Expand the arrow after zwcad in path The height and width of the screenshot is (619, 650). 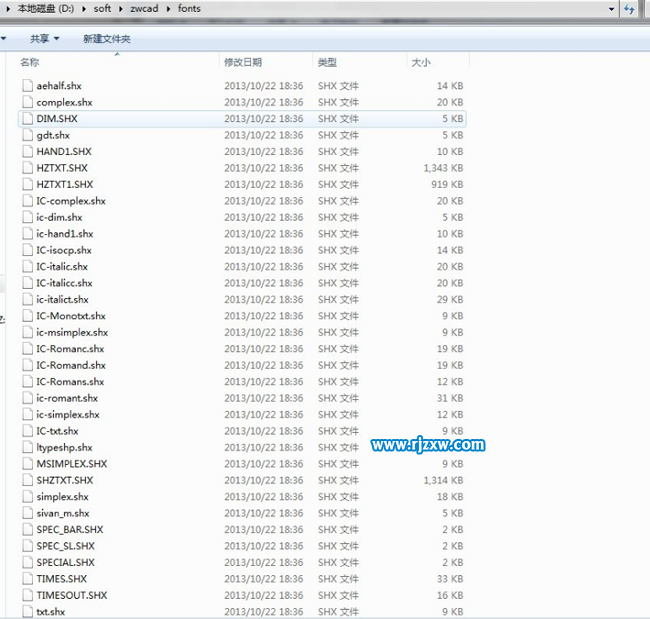[172, 9]
